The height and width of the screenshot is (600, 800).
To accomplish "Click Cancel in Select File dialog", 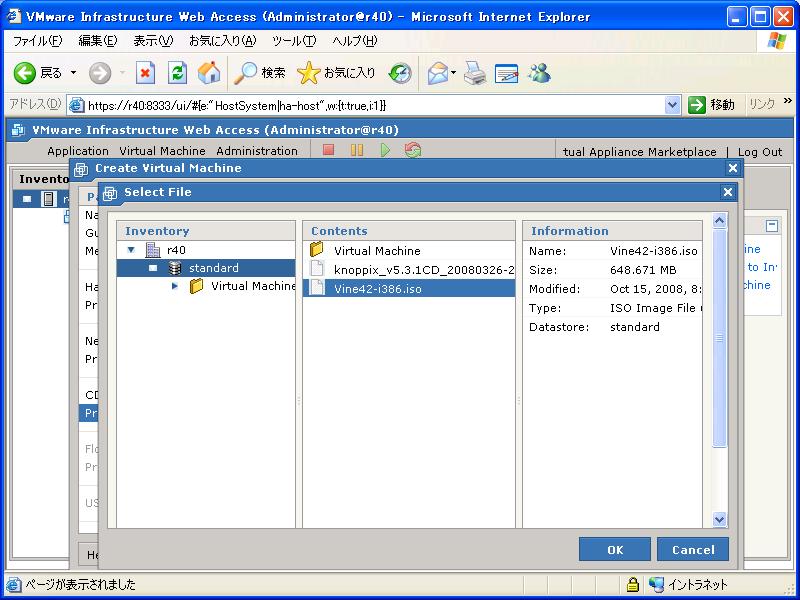I will (x=693, y=549).
